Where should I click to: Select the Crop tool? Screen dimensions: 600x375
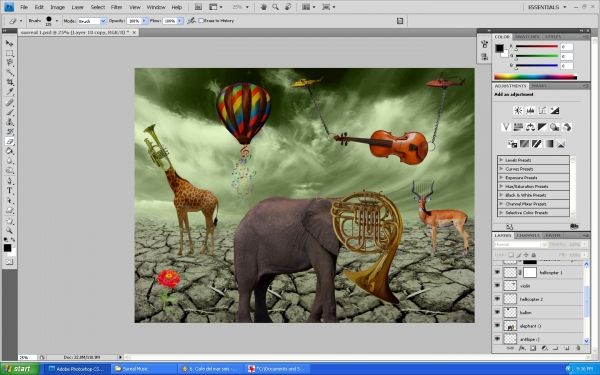(9, 82)
